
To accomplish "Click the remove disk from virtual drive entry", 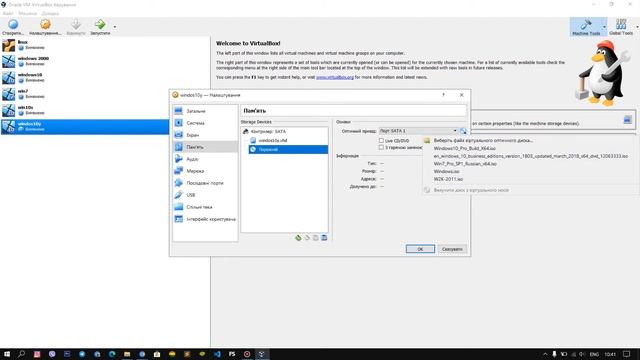I will (x=471, y=190).
